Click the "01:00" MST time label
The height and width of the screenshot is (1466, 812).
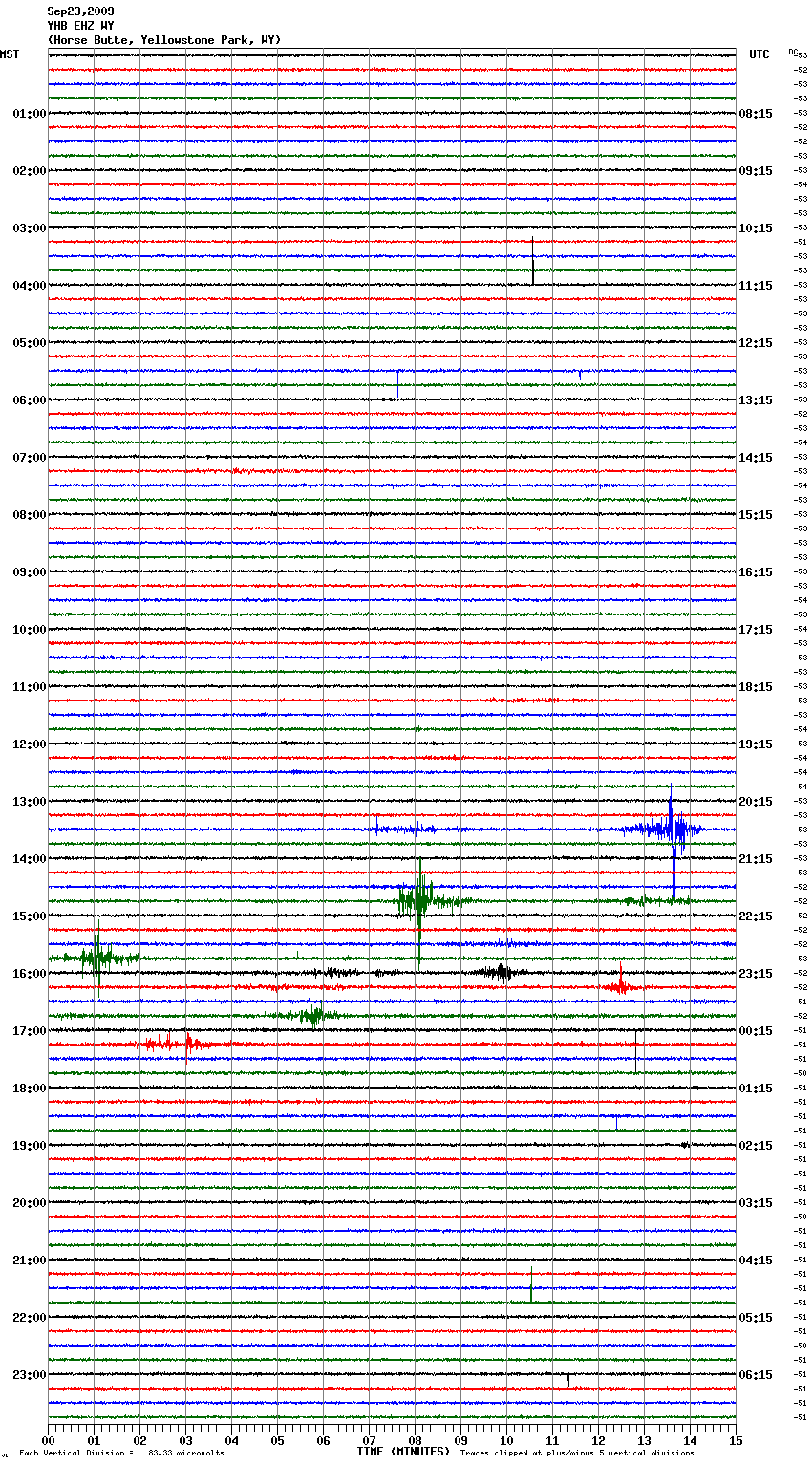tap(30, 114)
